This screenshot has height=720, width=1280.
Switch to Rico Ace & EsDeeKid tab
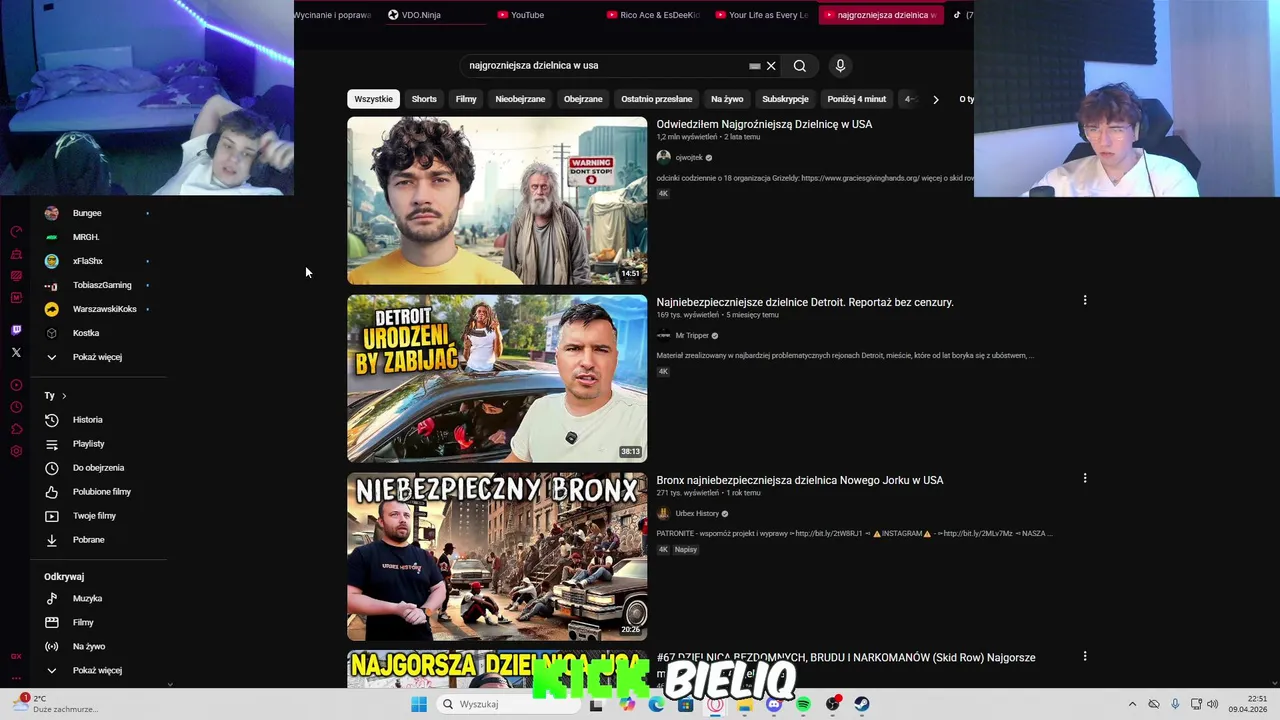pyautogui.click(x=653, y=15)
